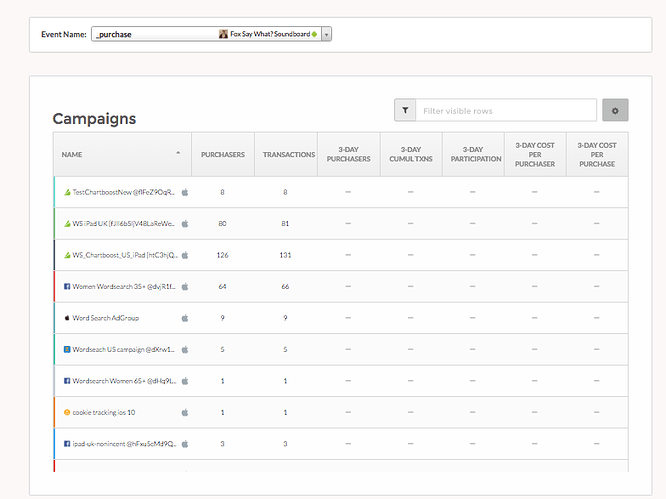The image size is (666, 499).
Task: Click Facebook icon beside Women Wordsearch 35+
Action: pyautogui.click(x=67, y=286)
